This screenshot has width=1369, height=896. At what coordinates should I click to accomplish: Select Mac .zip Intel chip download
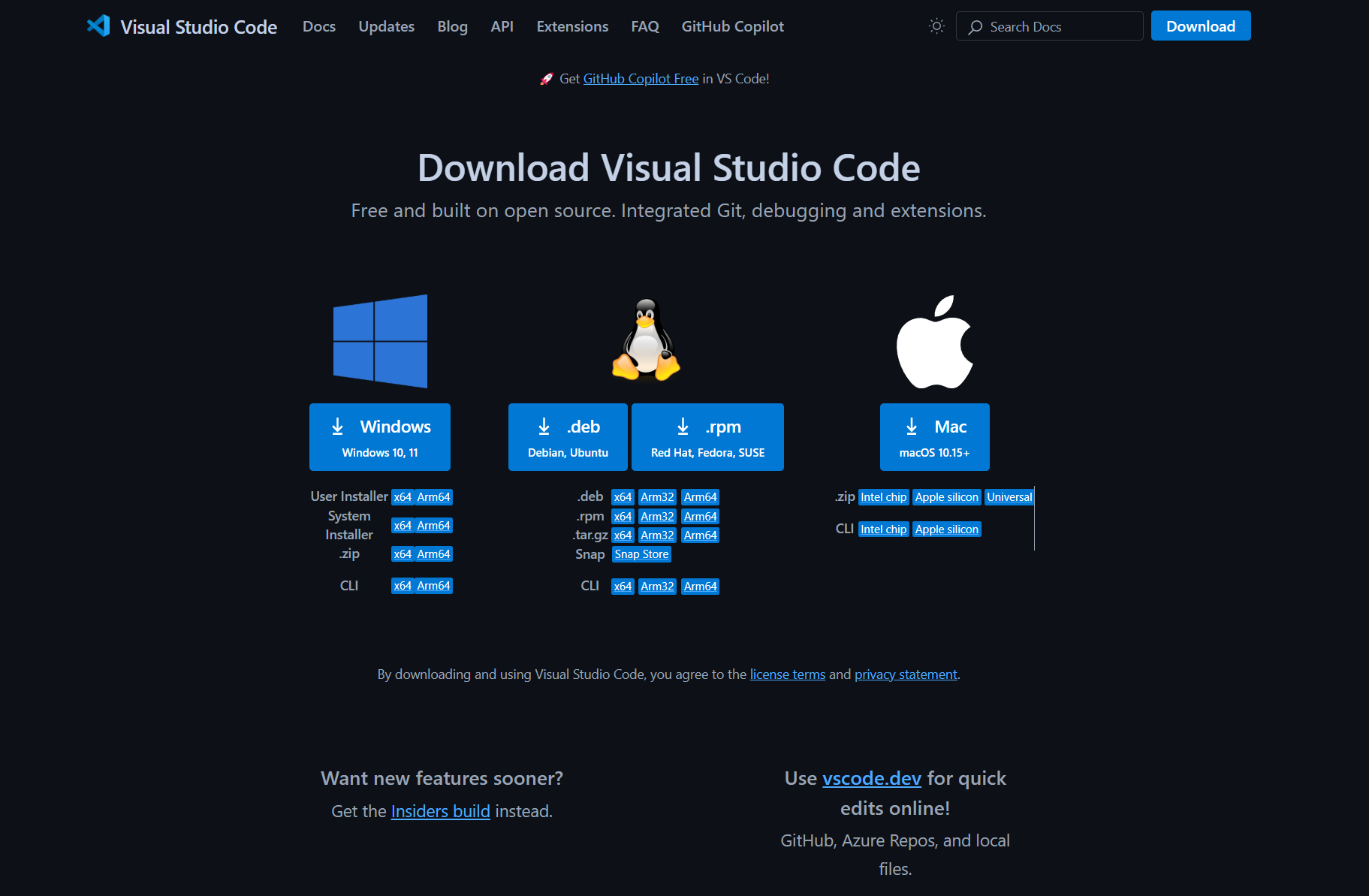[884, 497]
